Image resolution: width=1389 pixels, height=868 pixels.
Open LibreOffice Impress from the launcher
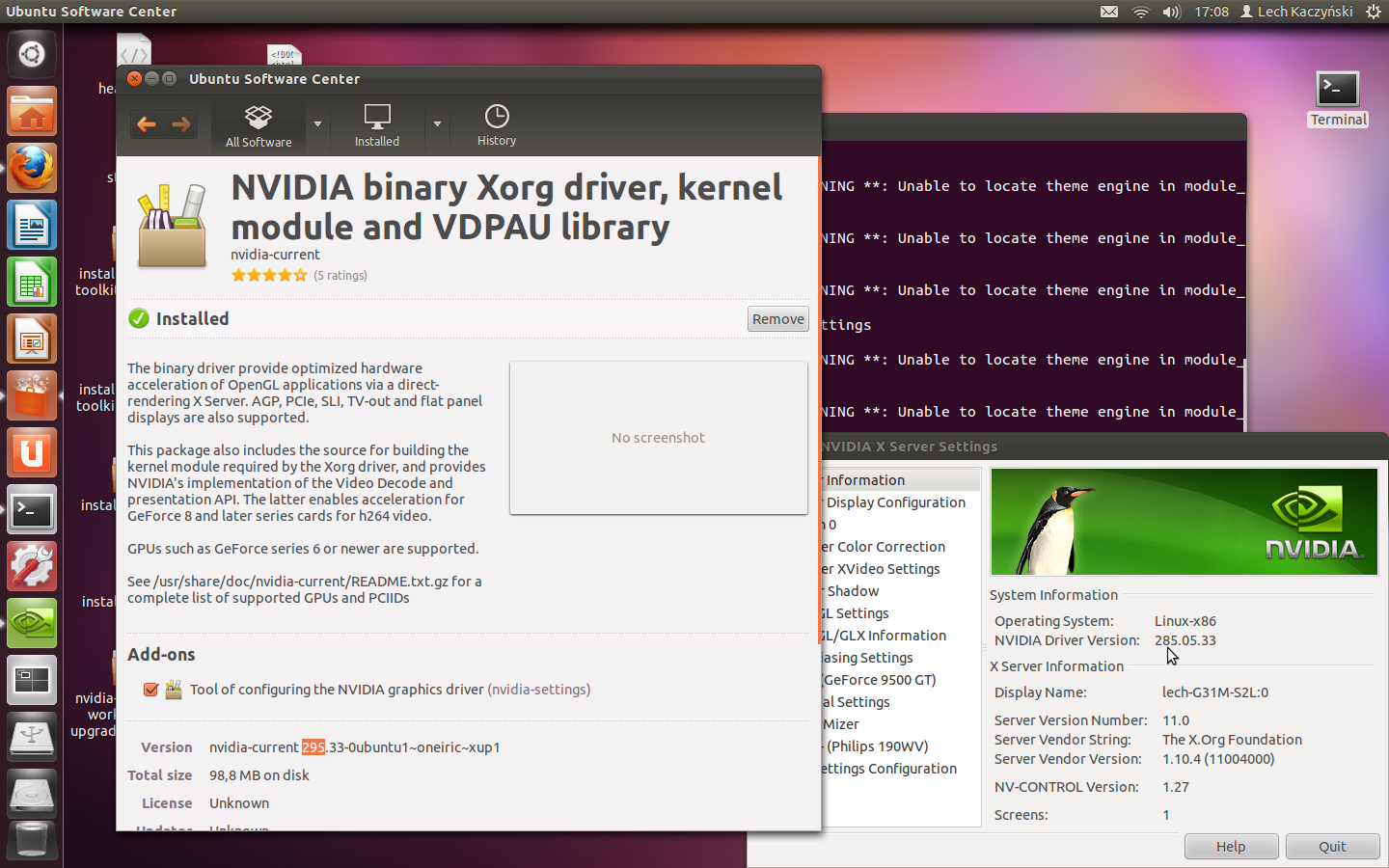[32, 339]
